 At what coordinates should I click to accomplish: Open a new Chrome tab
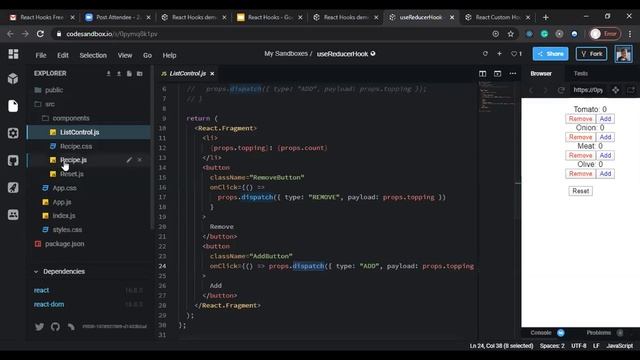click(x=546, y=17)
